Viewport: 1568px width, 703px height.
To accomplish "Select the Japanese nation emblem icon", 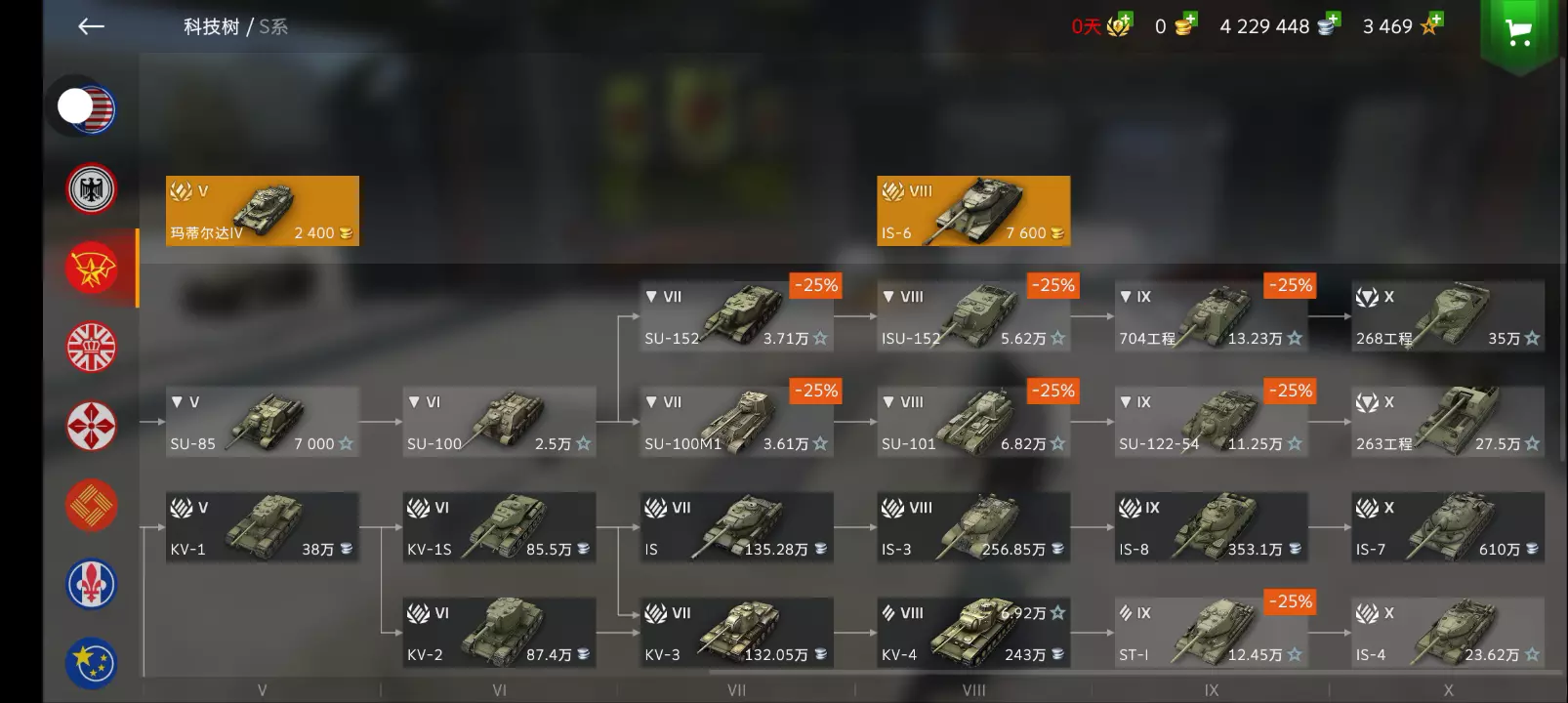I will coord(91,426).
